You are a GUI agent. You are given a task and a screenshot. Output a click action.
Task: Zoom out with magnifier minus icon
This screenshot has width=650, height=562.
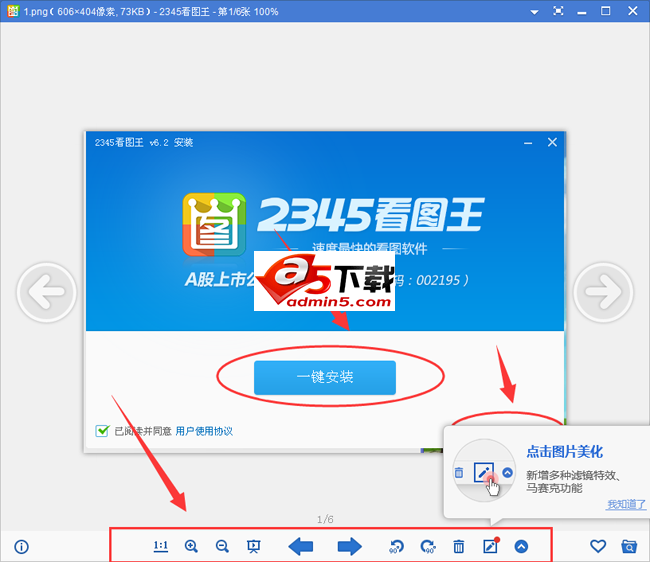point(222,546)
